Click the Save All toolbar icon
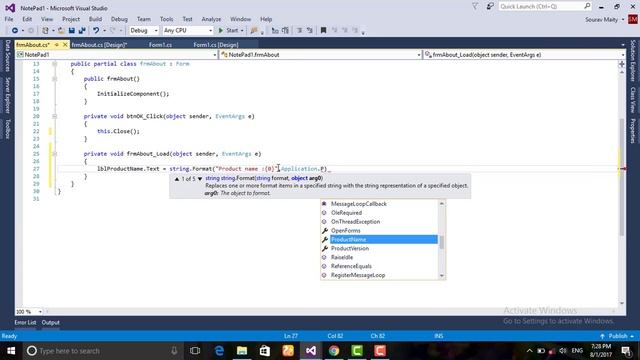 pyautogui.click(x=82, y=31)
